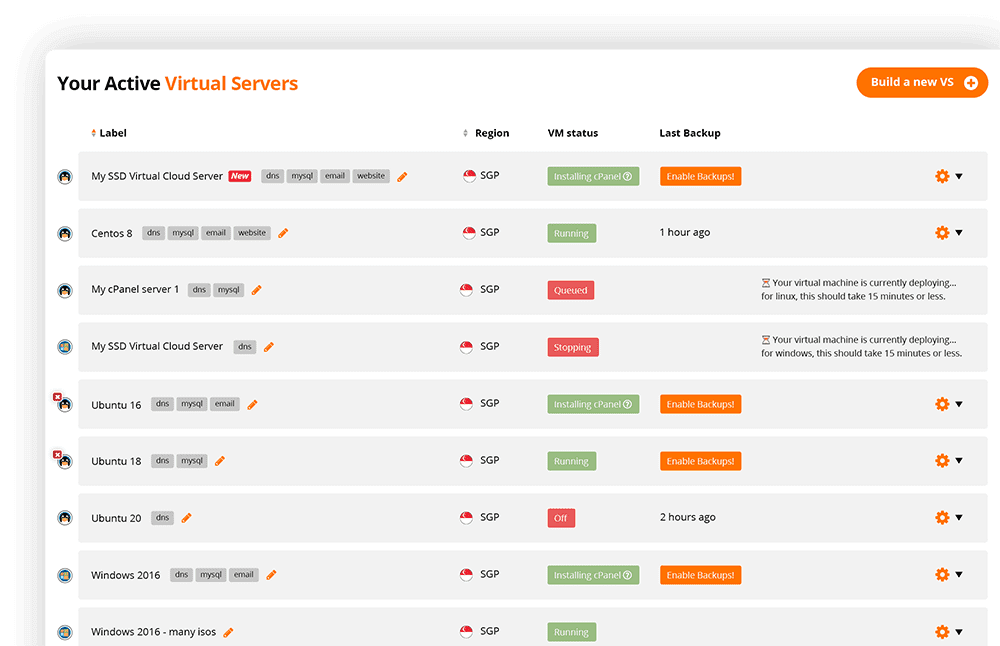
Task: Click the Linux penguin icon for Centos 8
Action: point(65,233)
